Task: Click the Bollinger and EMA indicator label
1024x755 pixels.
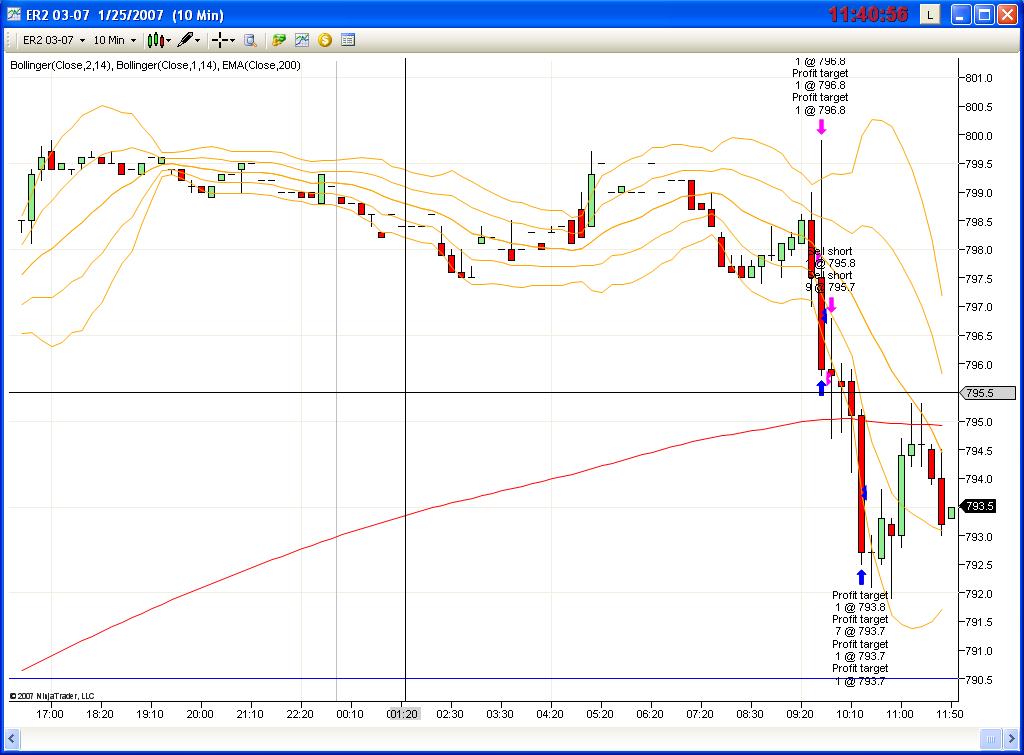Action: (x=155, y=65)
